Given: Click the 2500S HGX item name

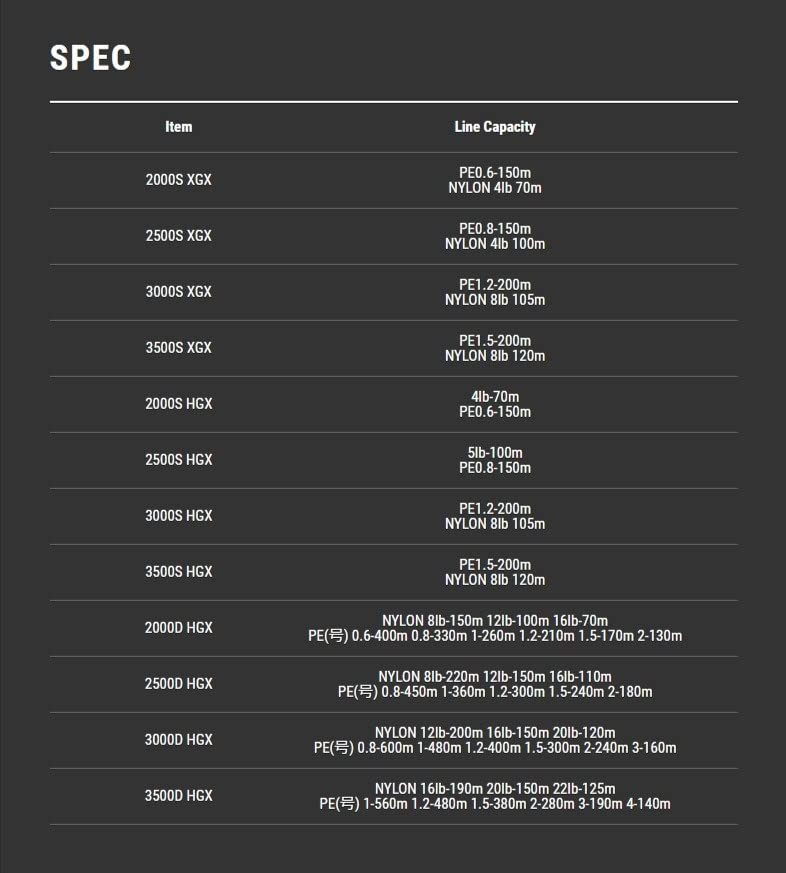Looking at the screenshot, I should click(x=179, y=460).
